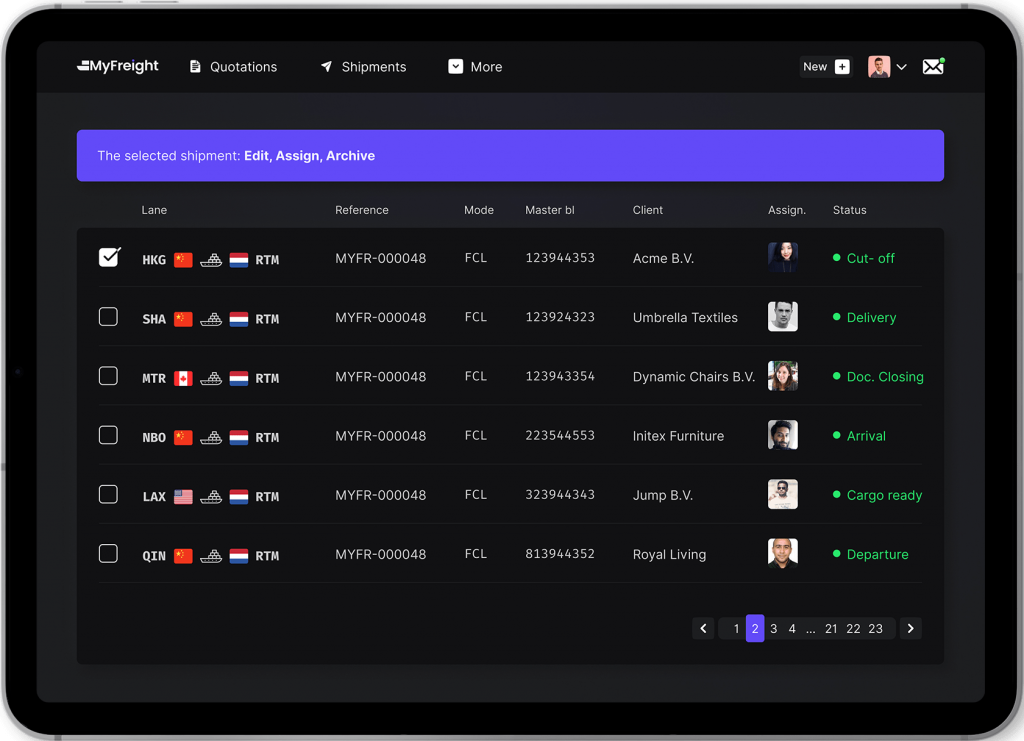
Task: Click pagination ellipsis to show more pages
Action: point(811,629)
